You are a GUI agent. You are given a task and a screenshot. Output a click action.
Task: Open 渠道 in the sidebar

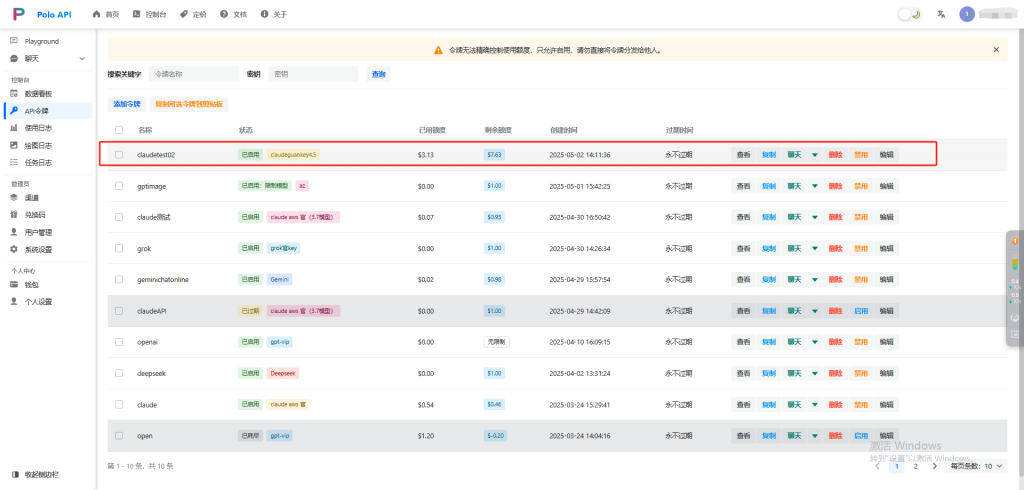[31, 197]
